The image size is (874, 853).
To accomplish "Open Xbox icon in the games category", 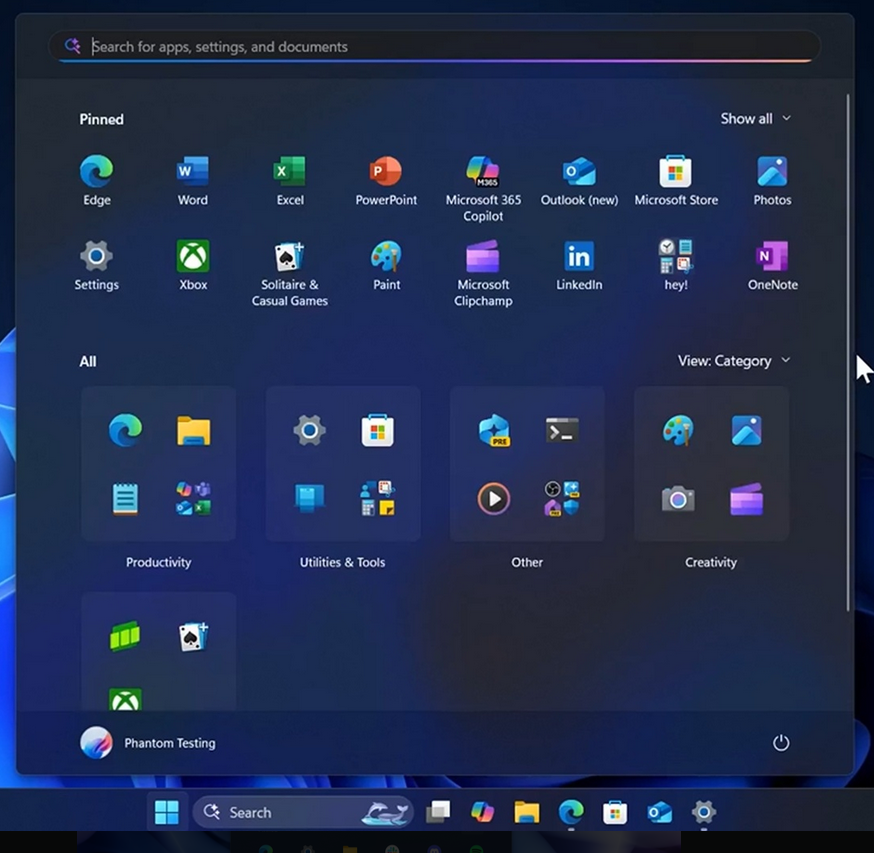I will pyautogui.click(x=125, y=699).
